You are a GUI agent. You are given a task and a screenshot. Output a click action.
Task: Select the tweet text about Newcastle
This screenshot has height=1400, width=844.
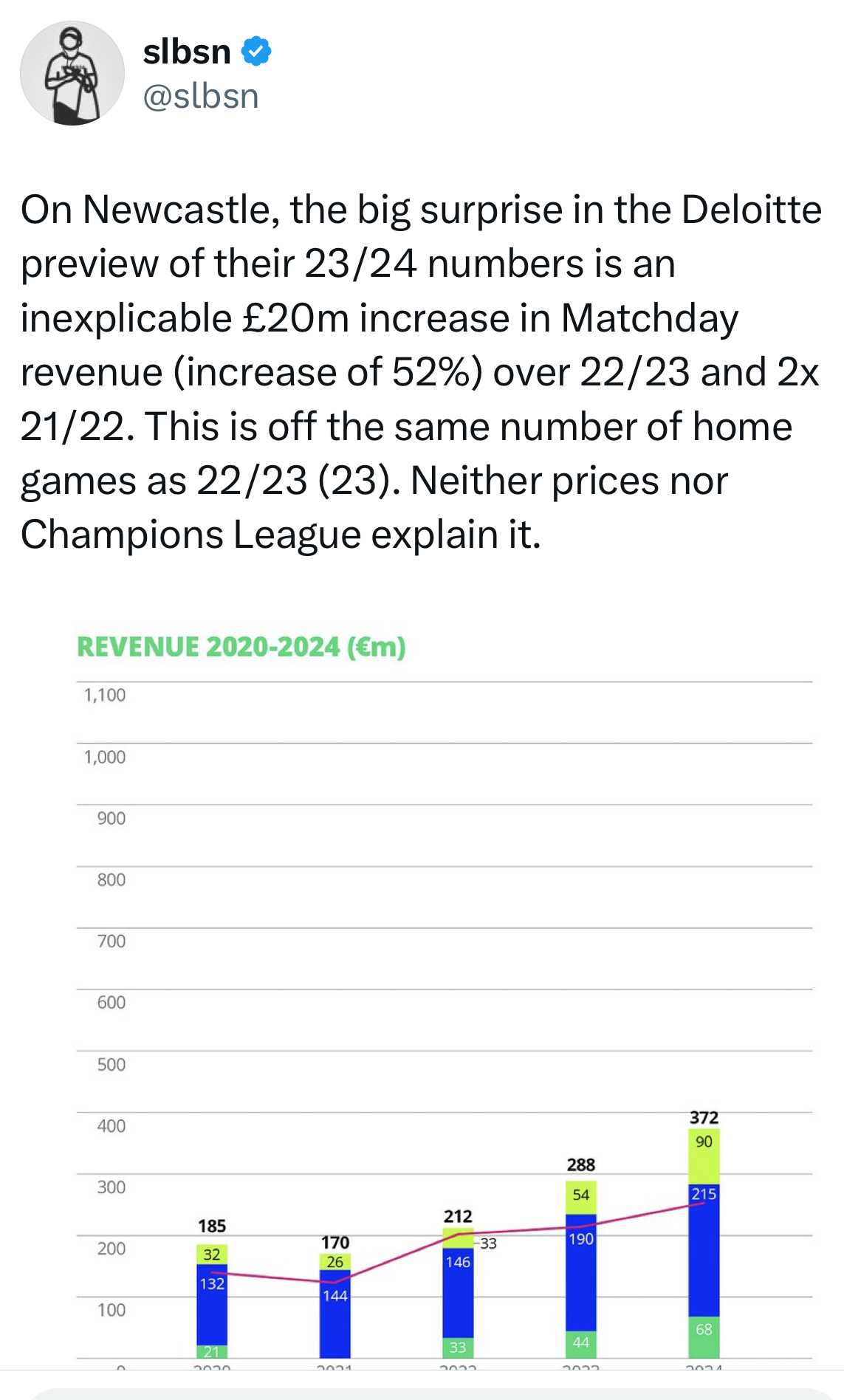coord(421,372)
